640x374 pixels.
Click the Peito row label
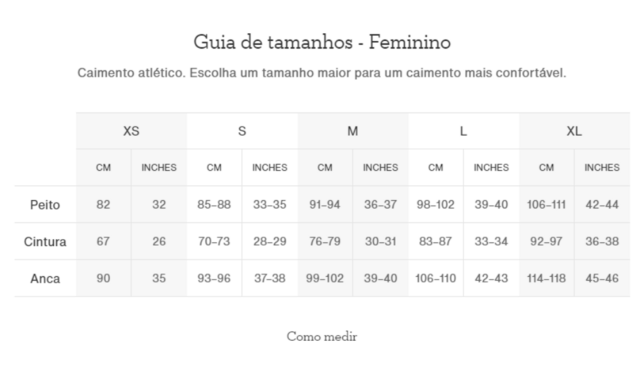(x=45, y=205)
